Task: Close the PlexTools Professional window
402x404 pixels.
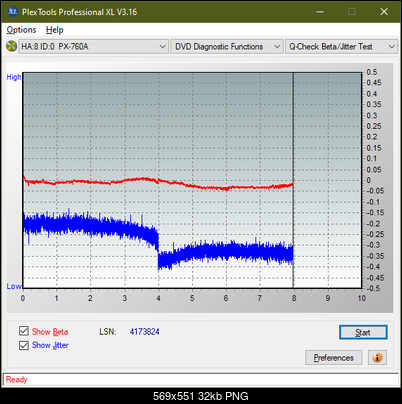Action: point(384,12)
